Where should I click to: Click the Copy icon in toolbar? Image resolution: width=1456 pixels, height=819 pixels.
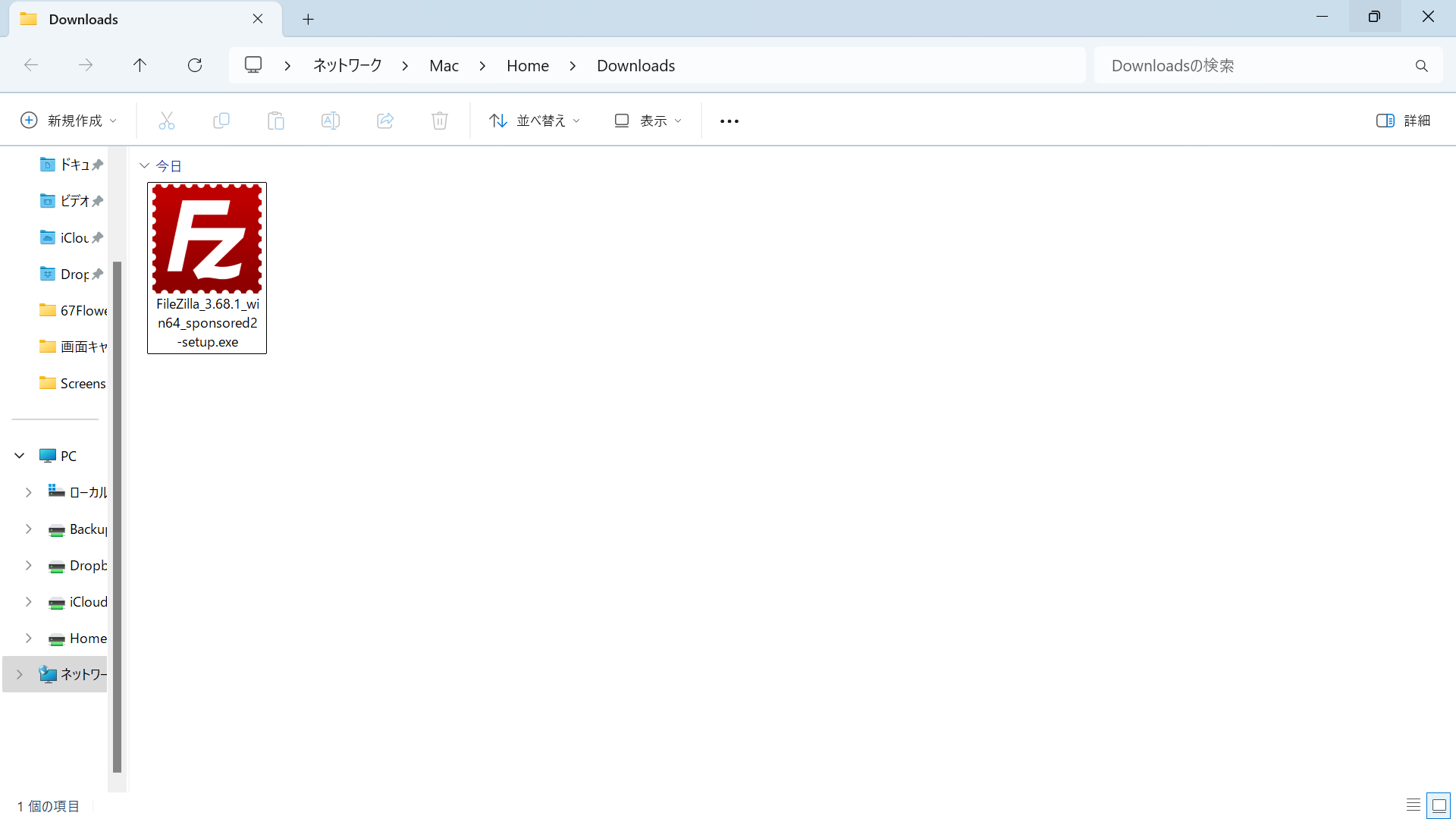click(221, 121)
